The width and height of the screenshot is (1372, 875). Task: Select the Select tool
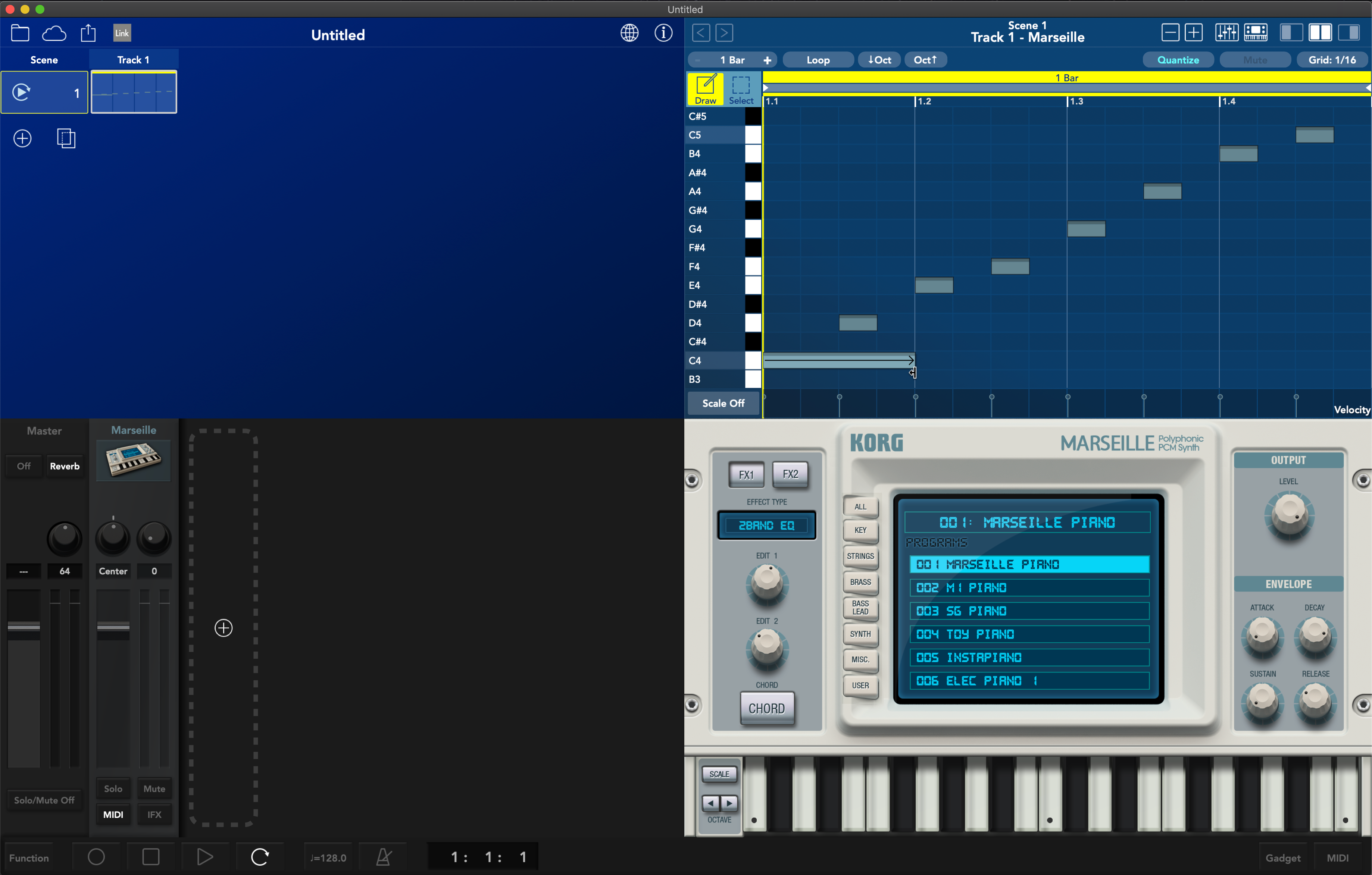[x=741, y=90]
